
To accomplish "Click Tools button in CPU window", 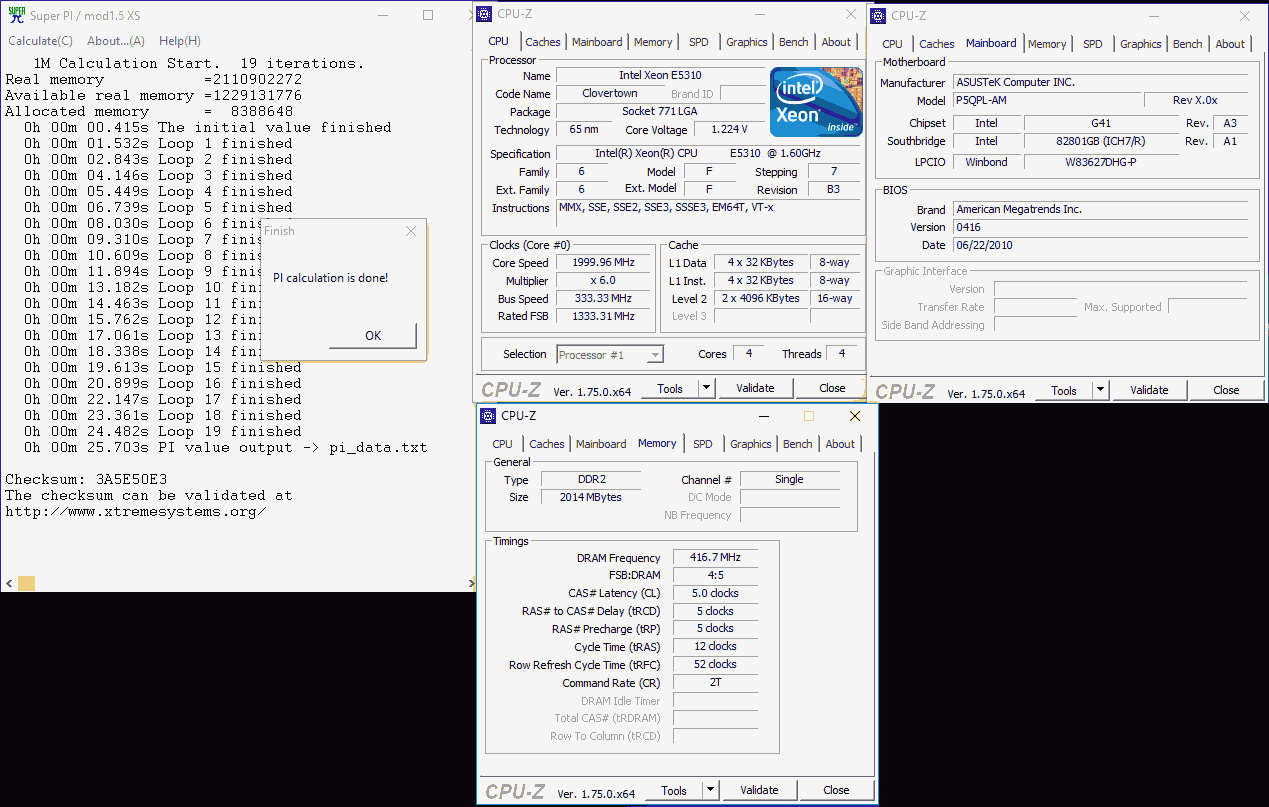I will click(670, 388).
